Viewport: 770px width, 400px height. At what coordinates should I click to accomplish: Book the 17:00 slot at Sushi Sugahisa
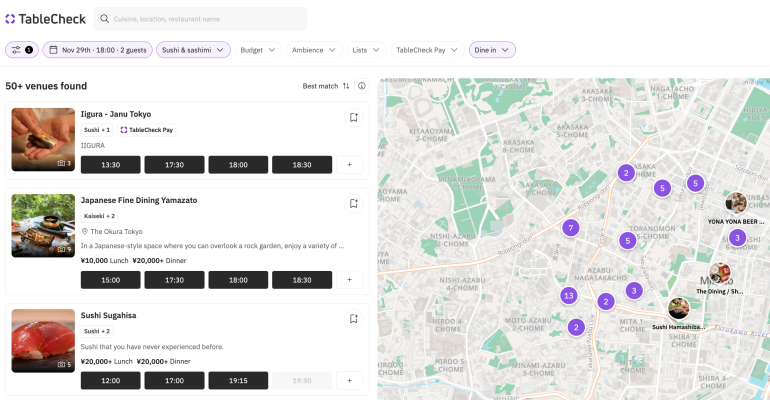(174, 380)
